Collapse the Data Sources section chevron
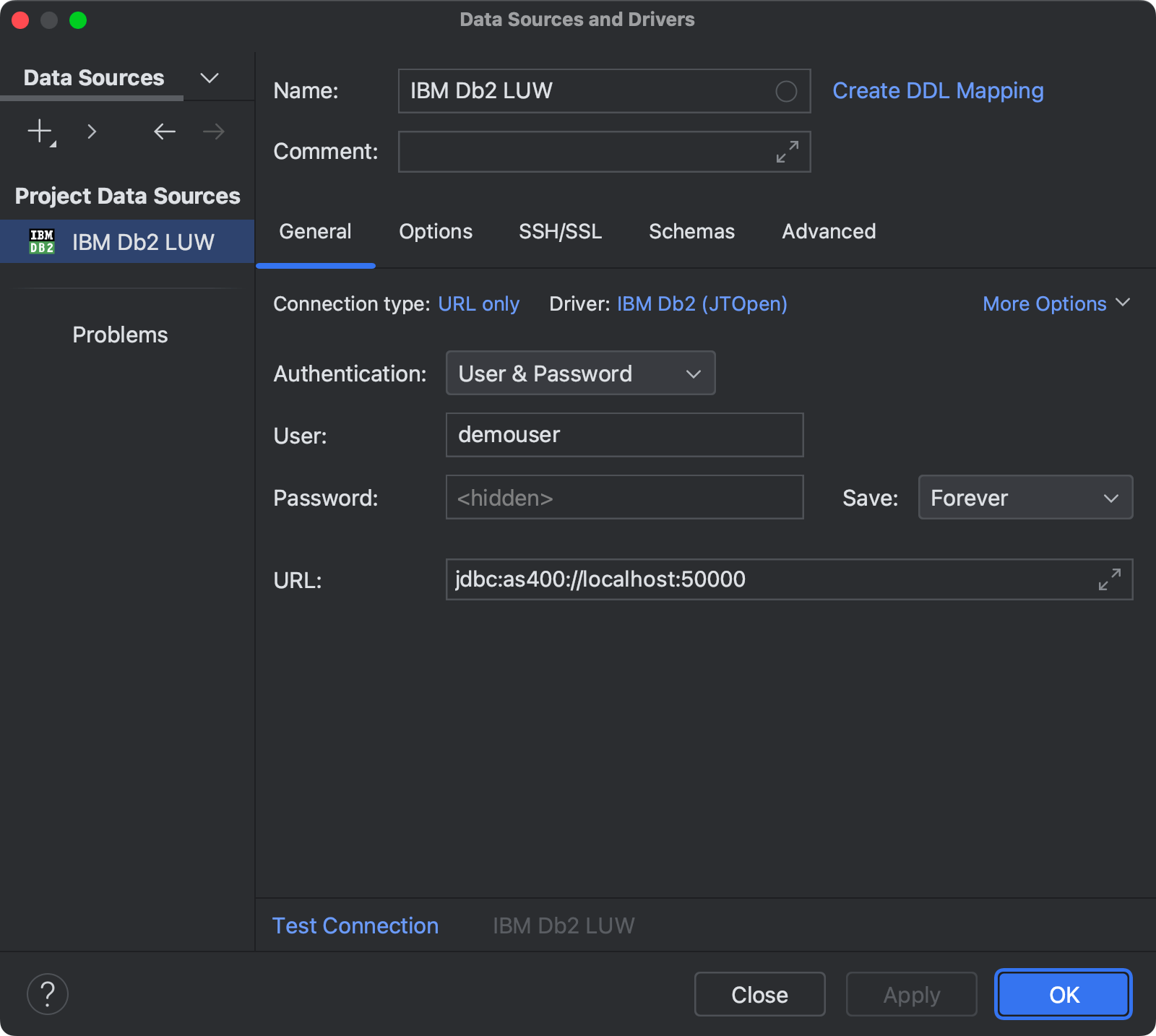 point(209,77)
